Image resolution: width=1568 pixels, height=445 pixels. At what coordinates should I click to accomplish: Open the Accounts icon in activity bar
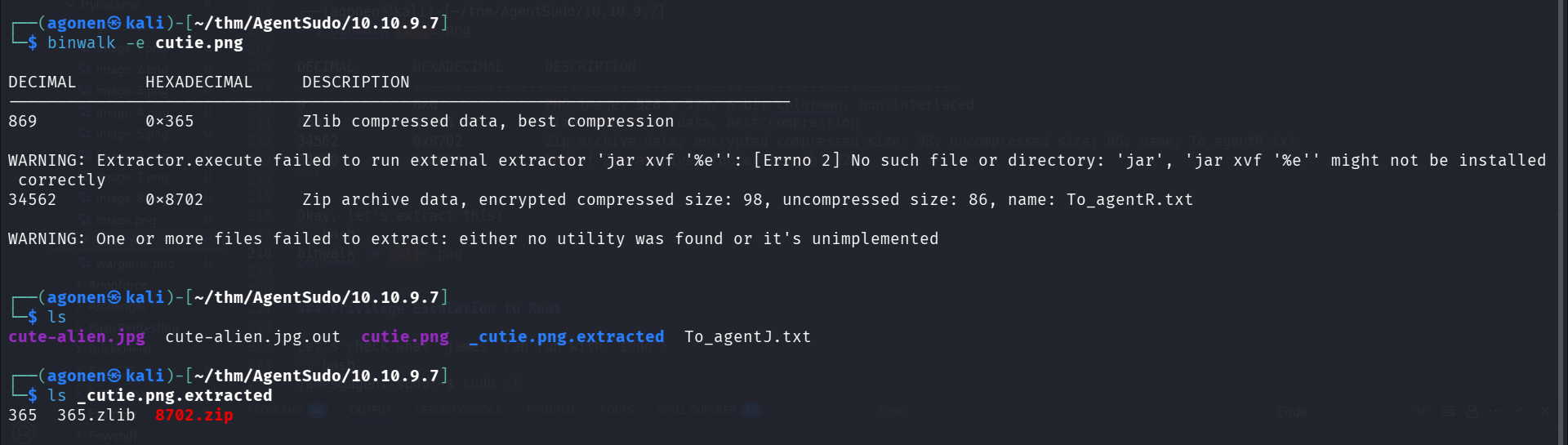tap(22, 434)
